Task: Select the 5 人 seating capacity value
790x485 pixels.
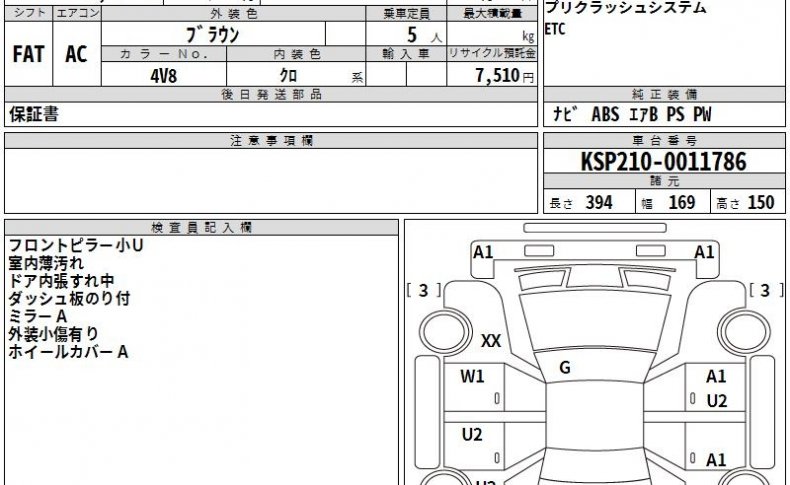Action: pos(424,35)
